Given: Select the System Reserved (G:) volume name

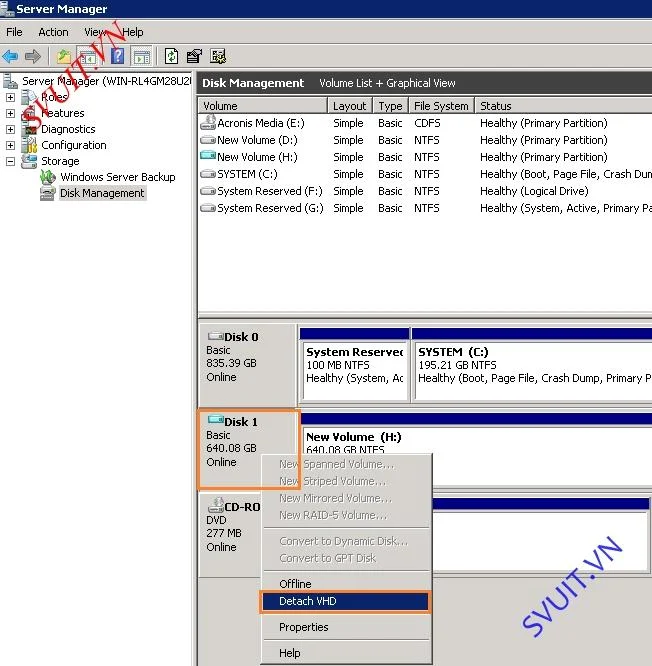Looking at the screenshot, I should (270, 208).
